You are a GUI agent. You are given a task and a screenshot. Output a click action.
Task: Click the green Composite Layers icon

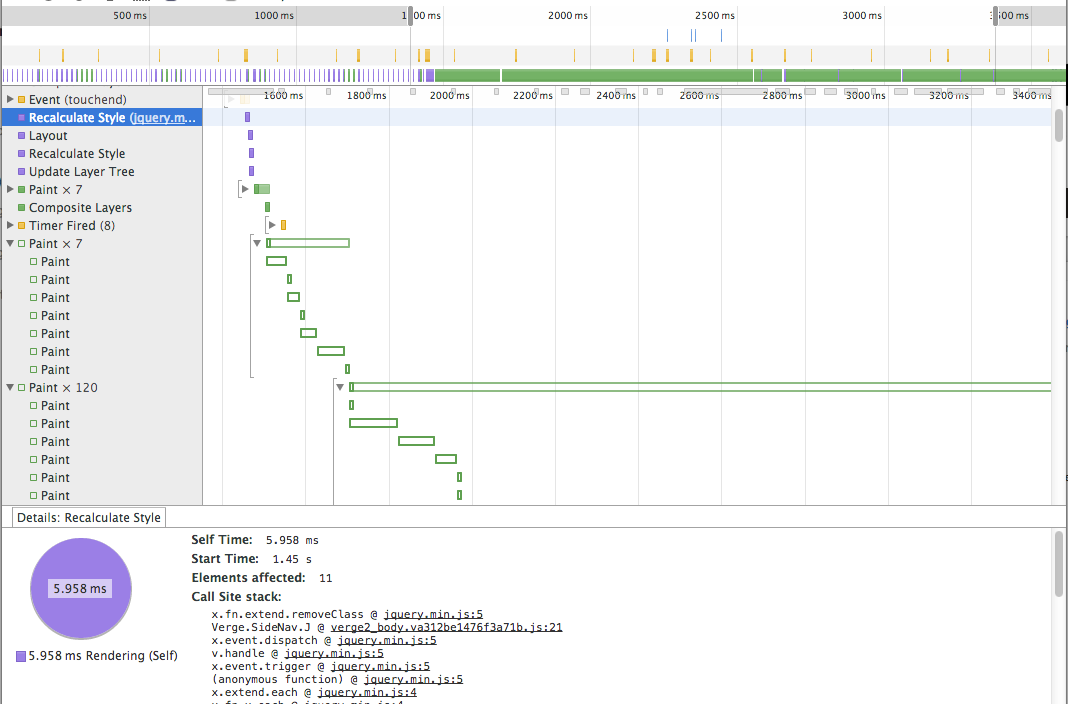[21, 208]
